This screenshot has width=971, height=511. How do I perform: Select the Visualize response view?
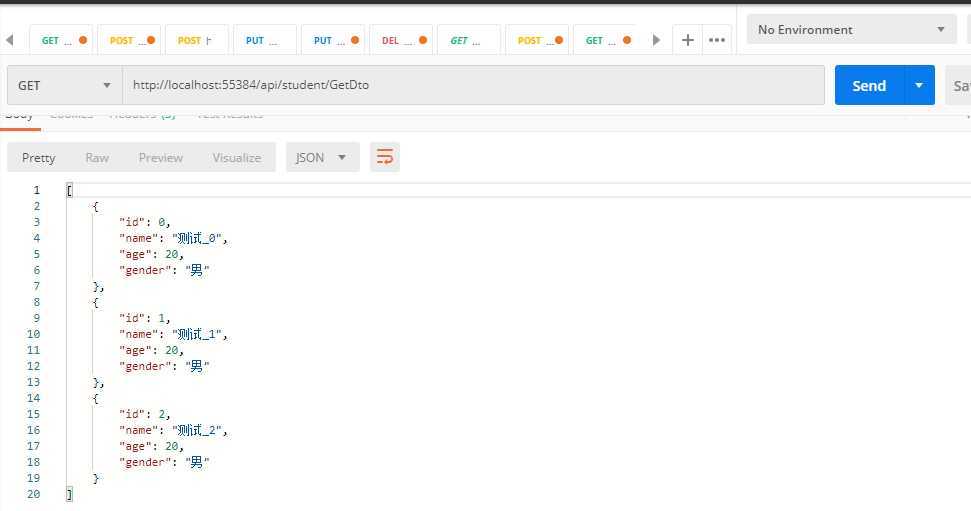pos(237,158)
